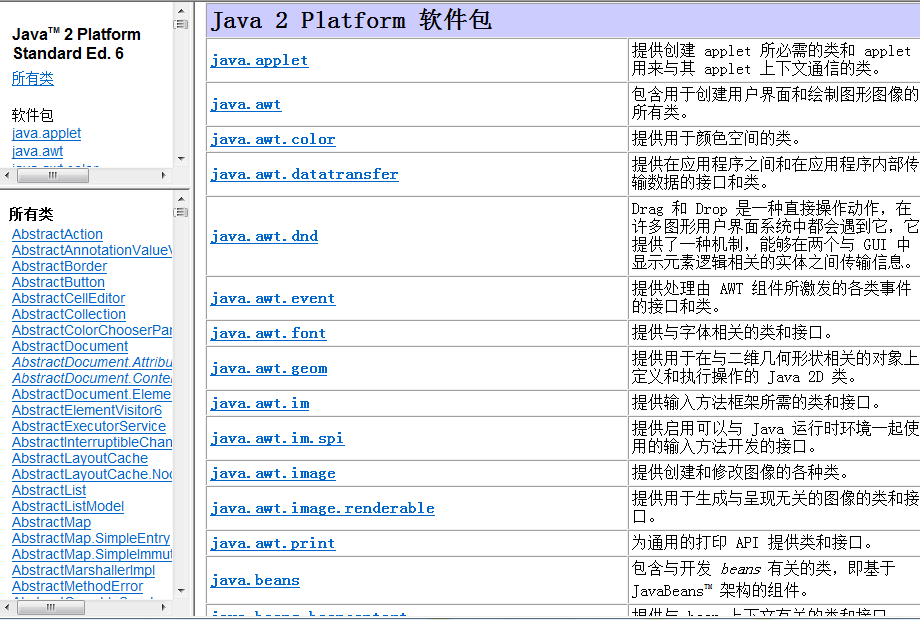Open the java.awt.image.renderable package link
Screen dimensions: 920x620
(x=323, y=509)
